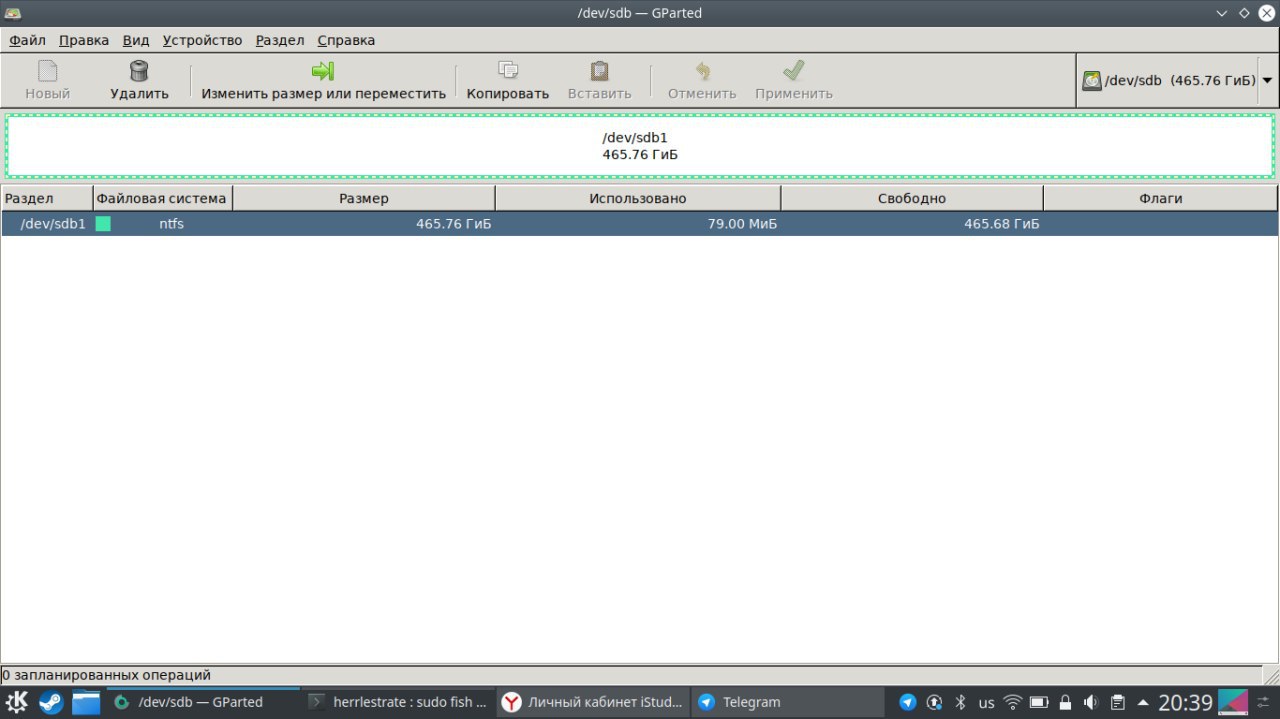Select the /dev/sdb1 row in table
Image resolution: width=1280 pixels, height=719 pixels.
(640, 224)
